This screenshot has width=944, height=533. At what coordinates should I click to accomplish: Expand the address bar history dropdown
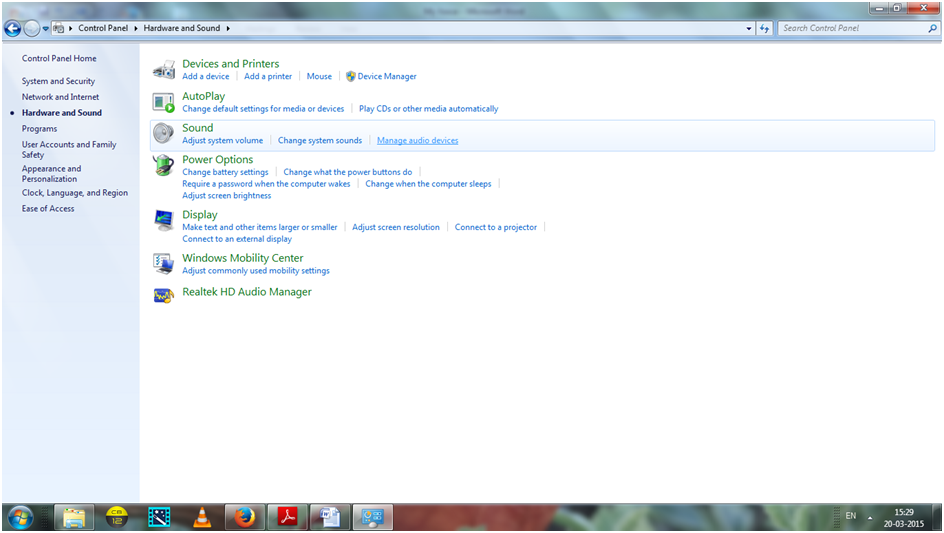click(749, 28)
